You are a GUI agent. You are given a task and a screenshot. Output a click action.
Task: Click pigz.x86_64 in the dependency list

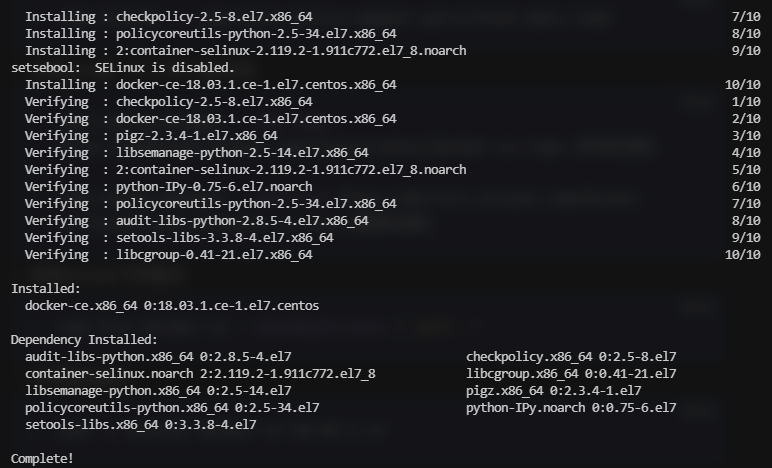coord(553,391)
